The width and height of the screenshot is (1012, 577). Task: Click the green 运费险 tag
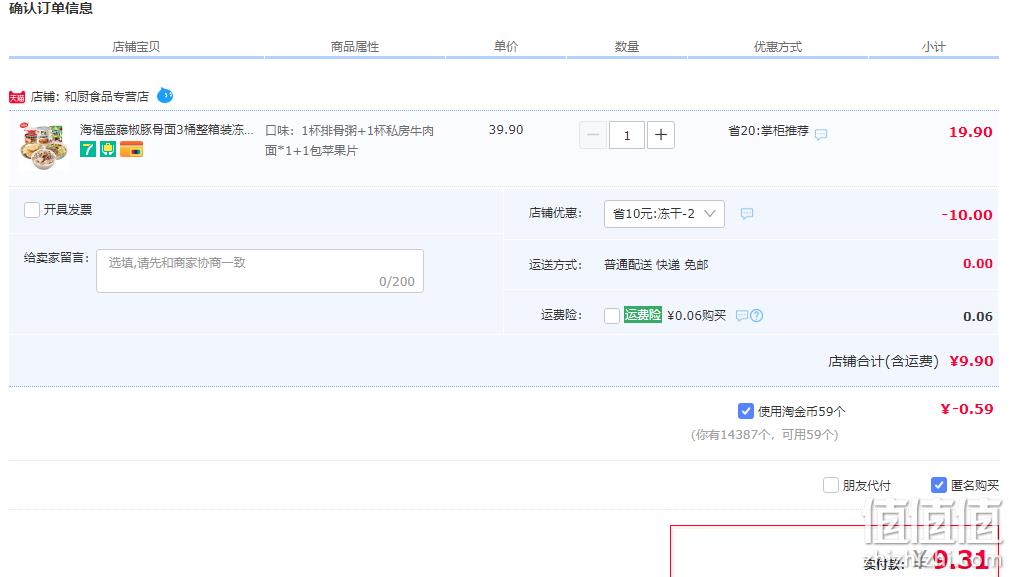643,314
